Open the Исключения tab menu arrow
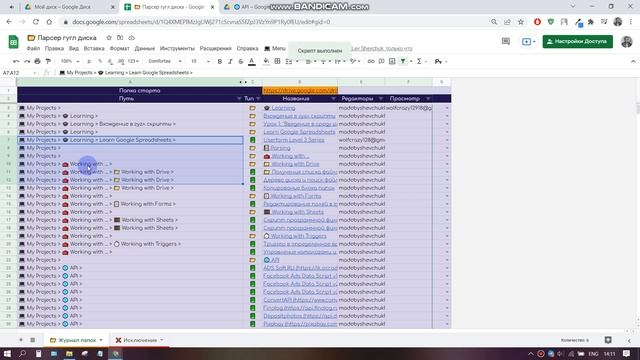 click(x=162, y=340)
